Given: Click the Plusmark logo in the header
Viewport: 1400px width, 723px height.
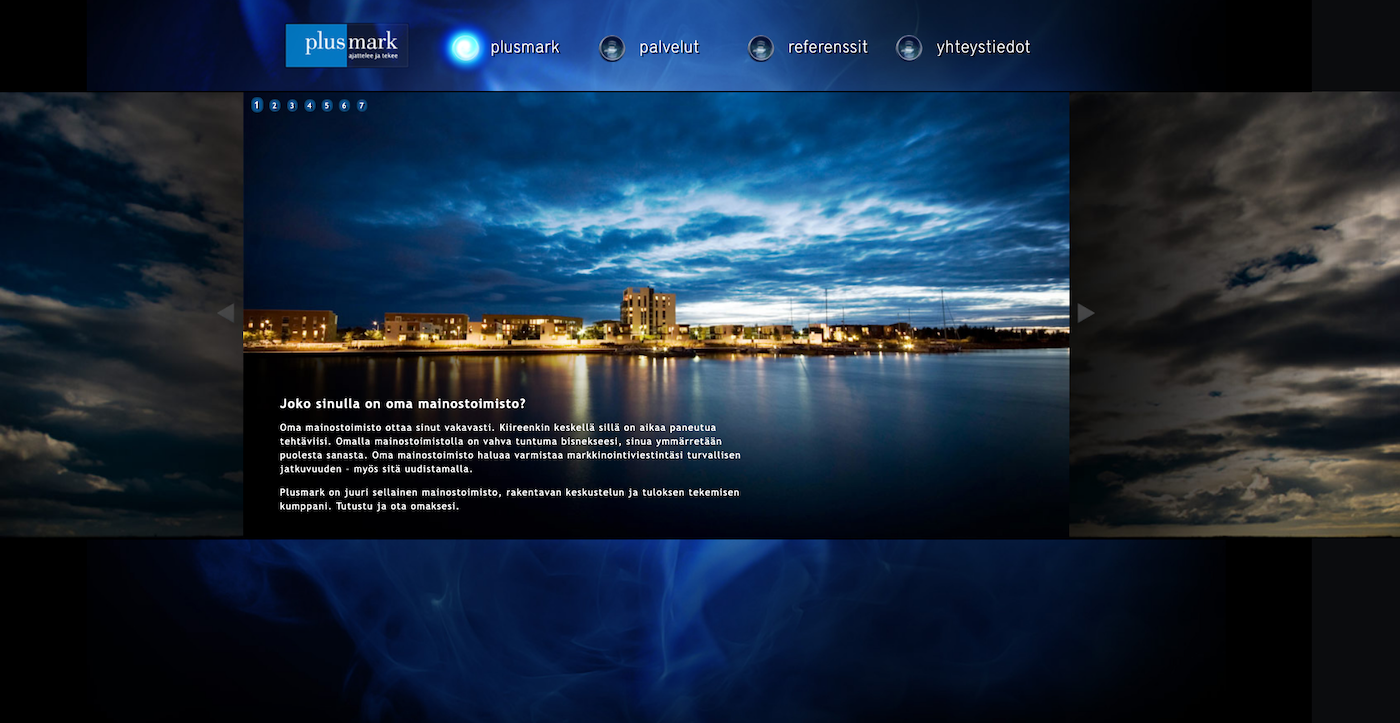Looking at the screenshot, I should (346, 46).
